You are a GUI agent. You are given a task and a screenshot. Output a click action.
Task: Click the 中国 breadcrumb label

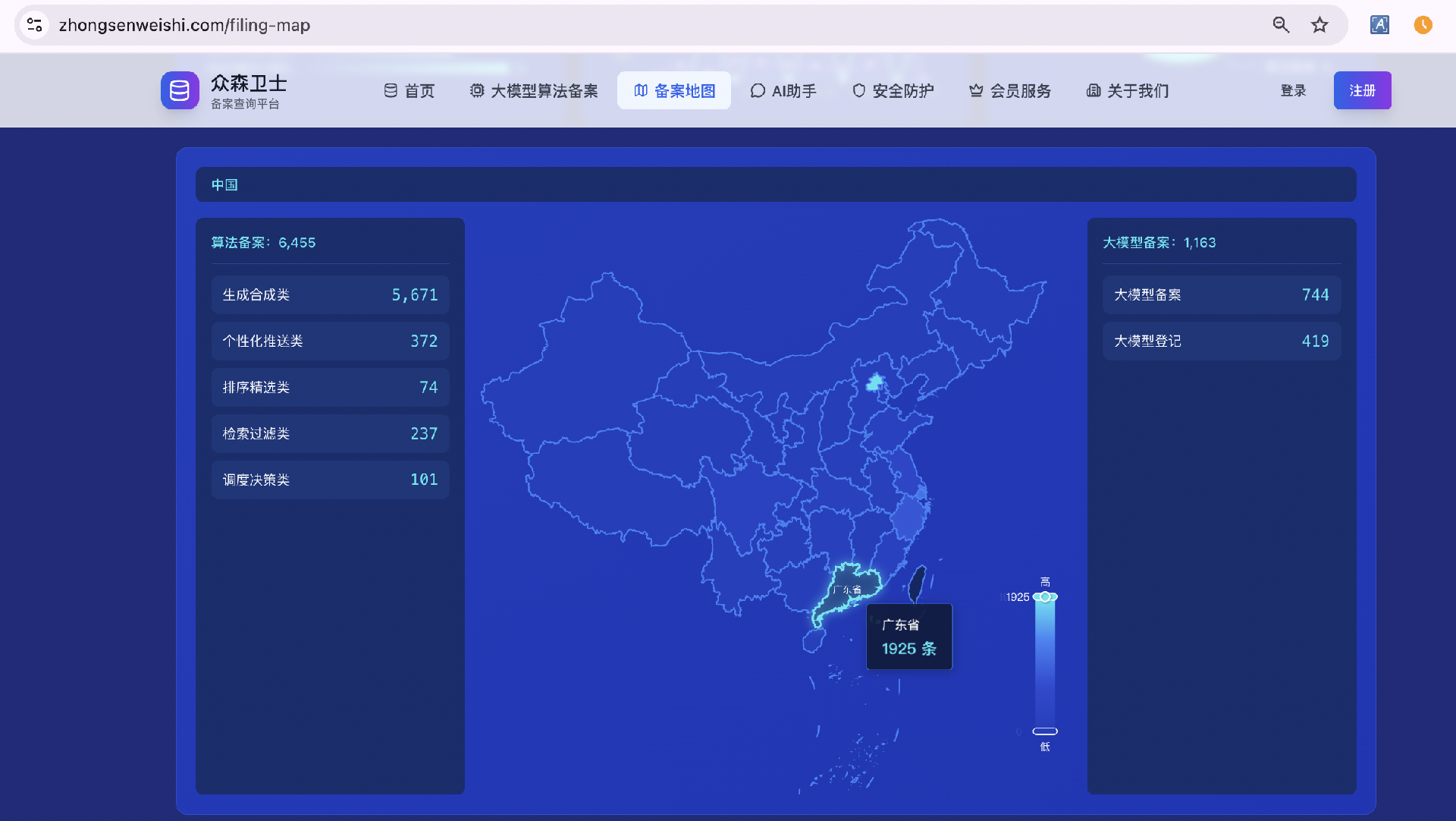[x=224, y=184]
